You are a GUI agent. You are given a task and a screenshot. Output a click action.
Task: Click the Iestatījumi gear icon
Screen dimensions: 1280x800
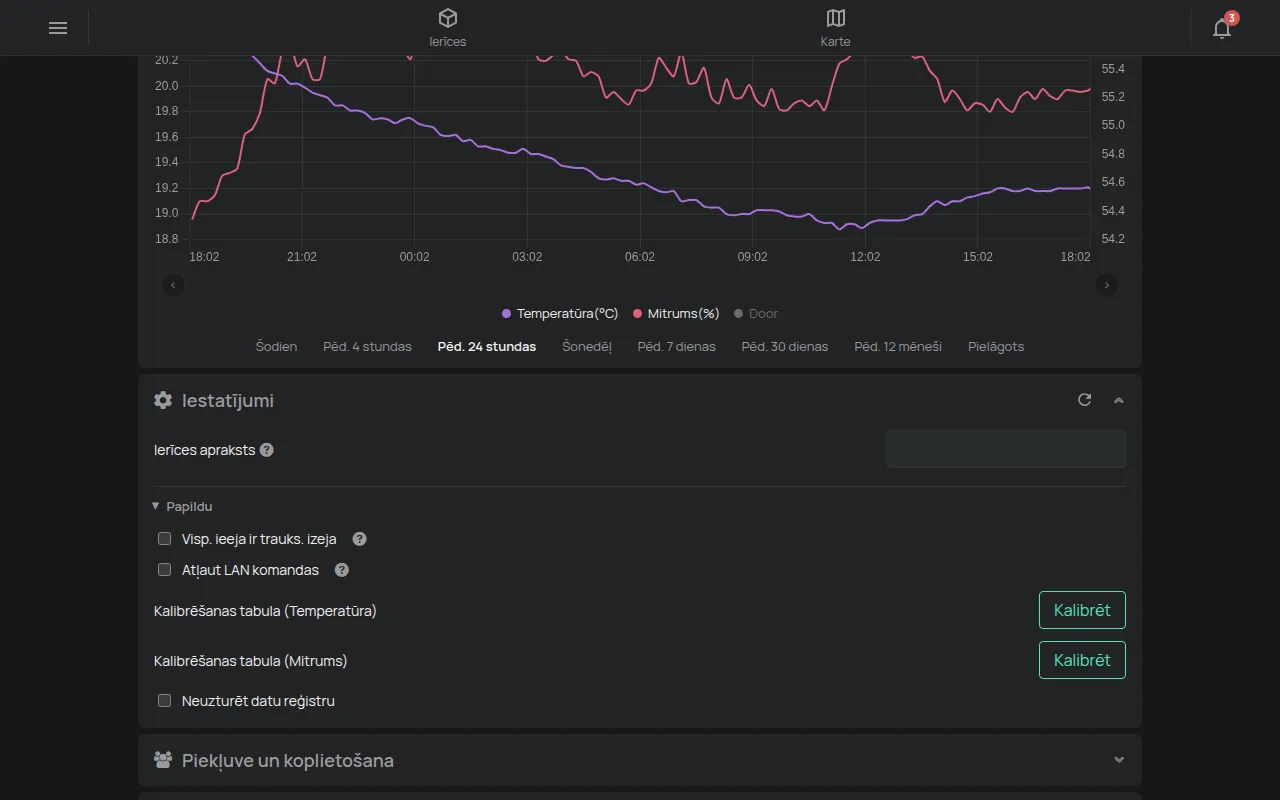pos(163,400)
